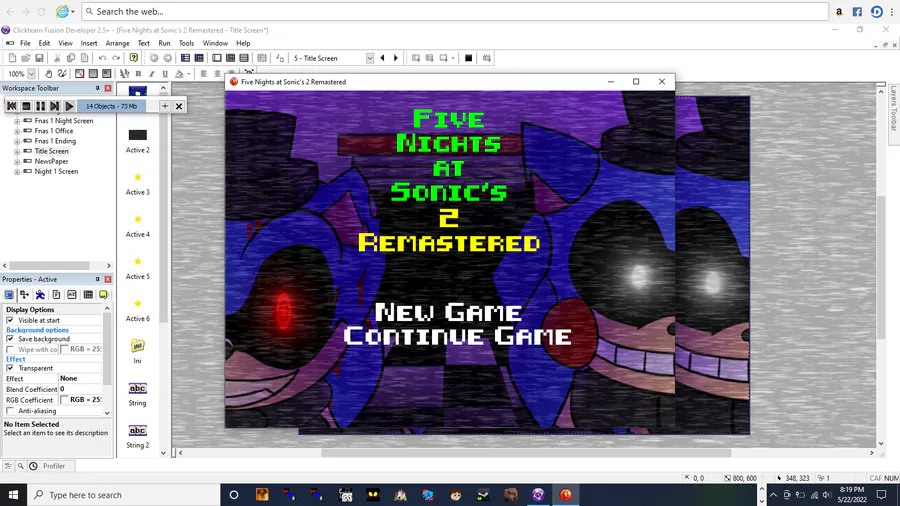
Task: Expand NewsPaper tree node
Action: tap(17, 162)
